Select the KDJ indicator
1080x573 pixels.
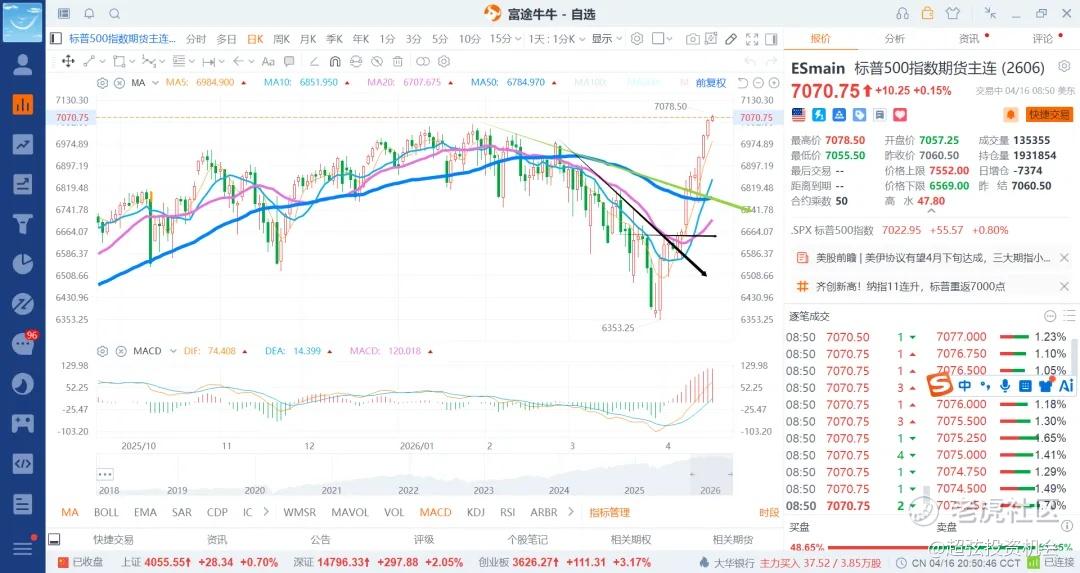click(x=475, y=512)
